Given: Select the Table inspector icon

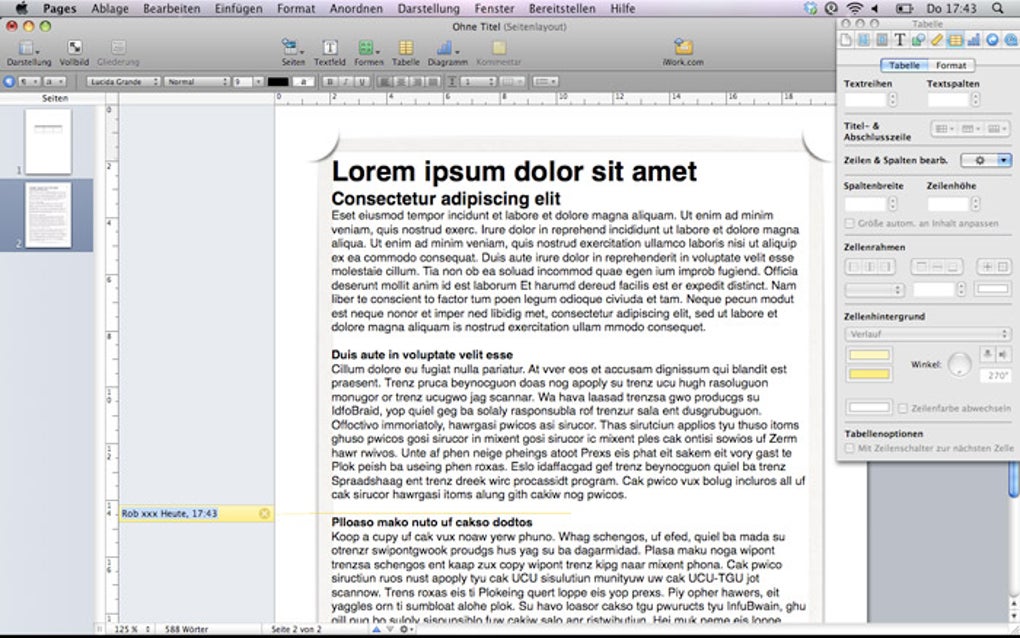Looking at the screenshot, I should click(955, 40).
